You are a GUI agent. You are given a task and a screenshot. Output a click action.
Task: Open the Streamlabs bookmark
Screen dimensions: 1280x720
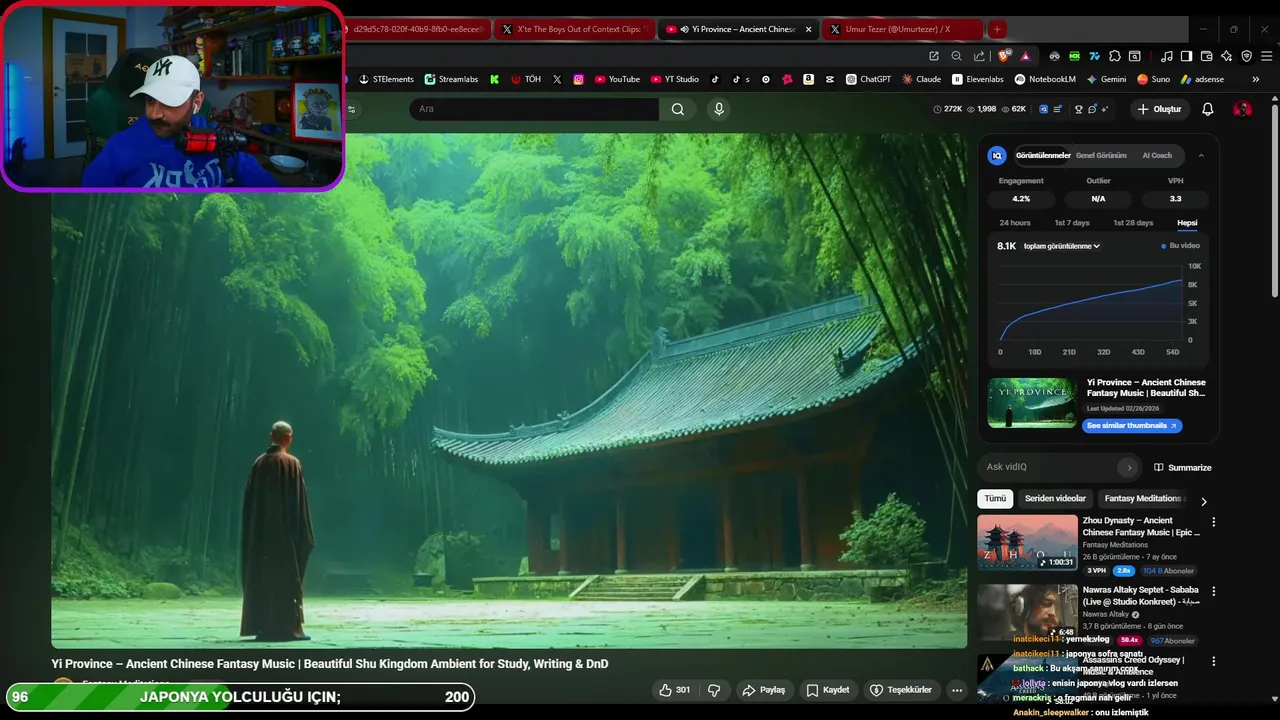(451, 79)
